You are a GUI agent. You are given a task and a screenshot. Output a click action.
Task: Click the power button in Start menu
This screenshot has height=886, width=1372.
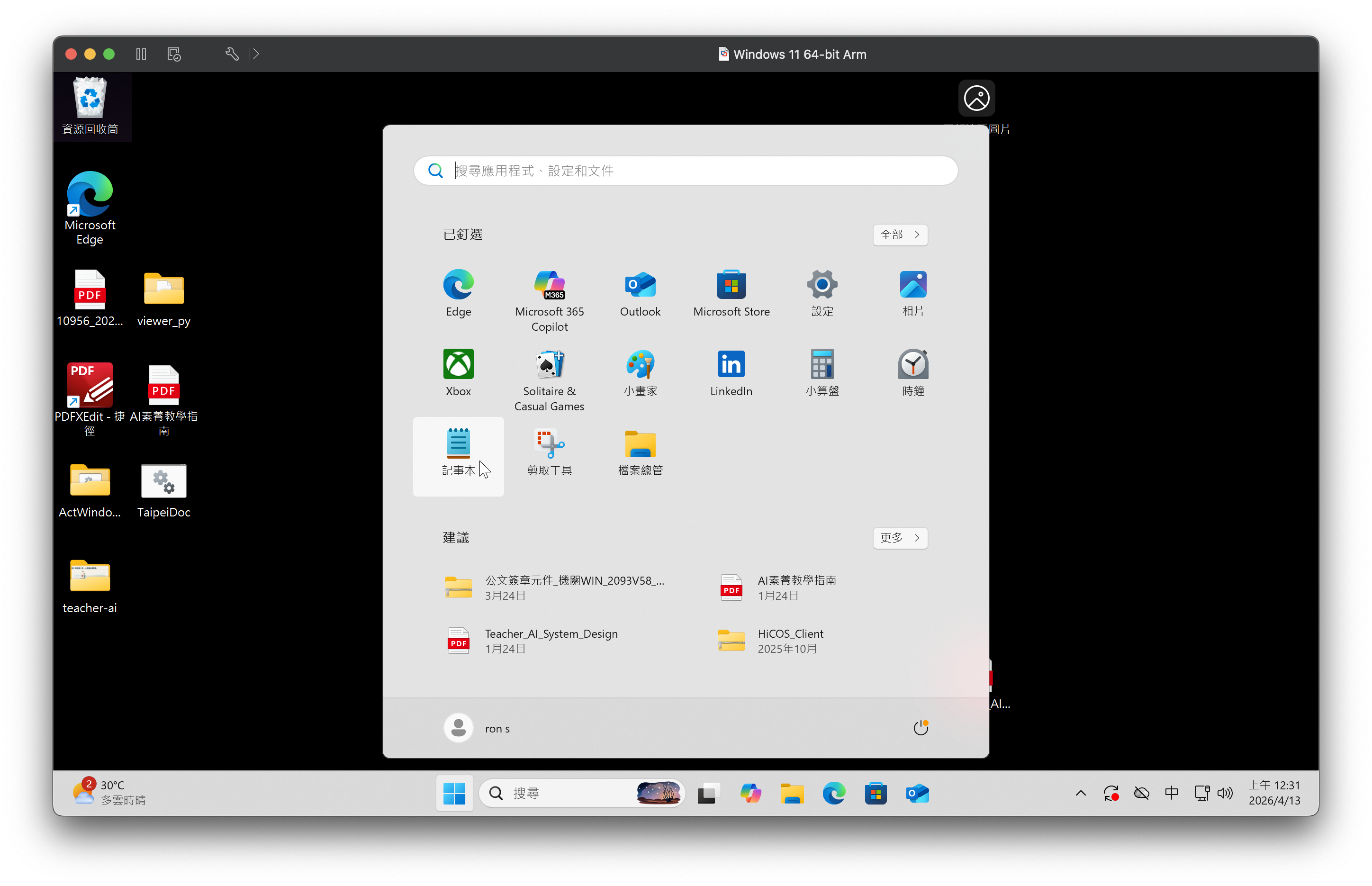pos(920,728)
